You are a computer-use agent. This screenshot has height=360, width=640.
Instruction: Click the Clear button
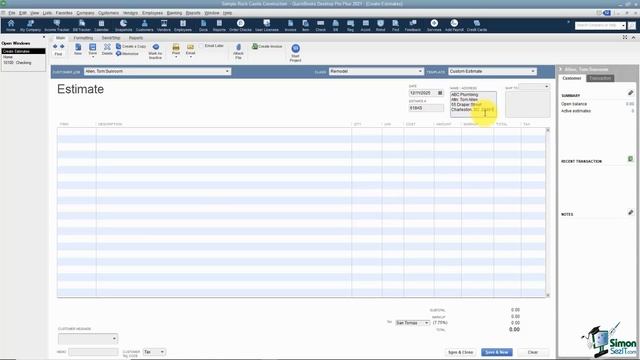pyautogui.click(x=533, y=352)
